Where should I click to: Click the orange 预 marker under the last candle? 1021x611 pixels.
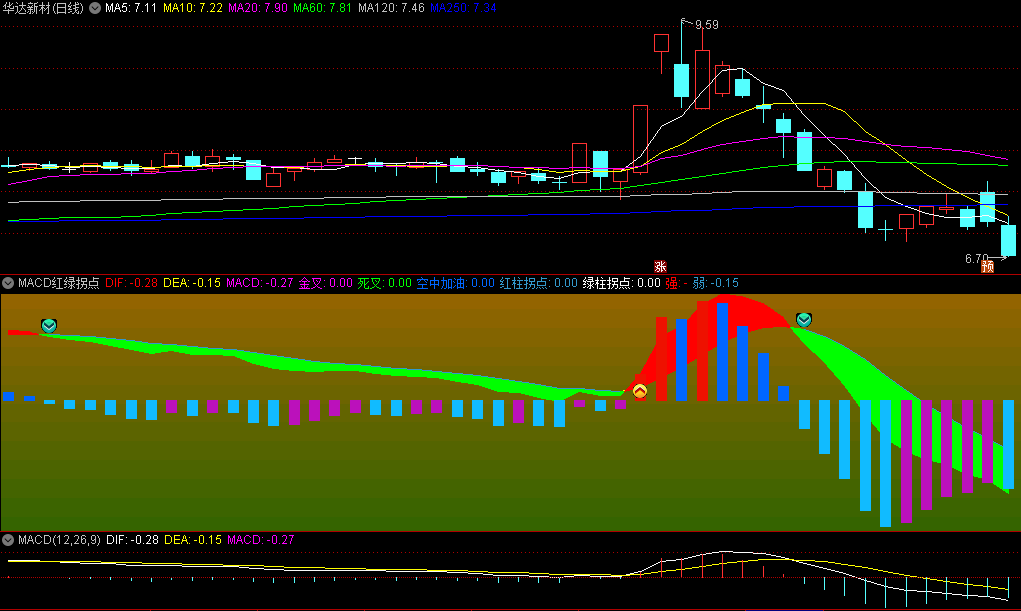pos(988,266)
